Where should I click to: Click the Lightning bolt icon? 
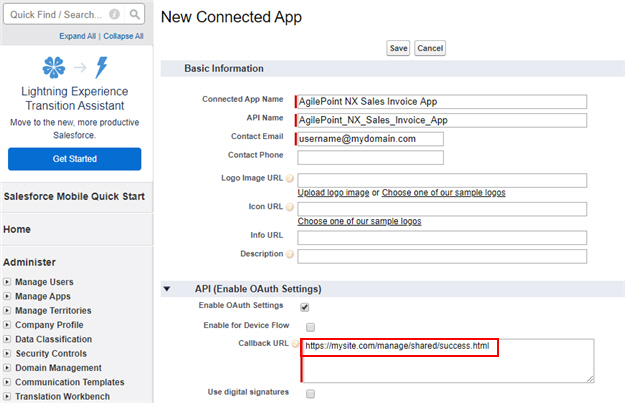tap(101, 67)
